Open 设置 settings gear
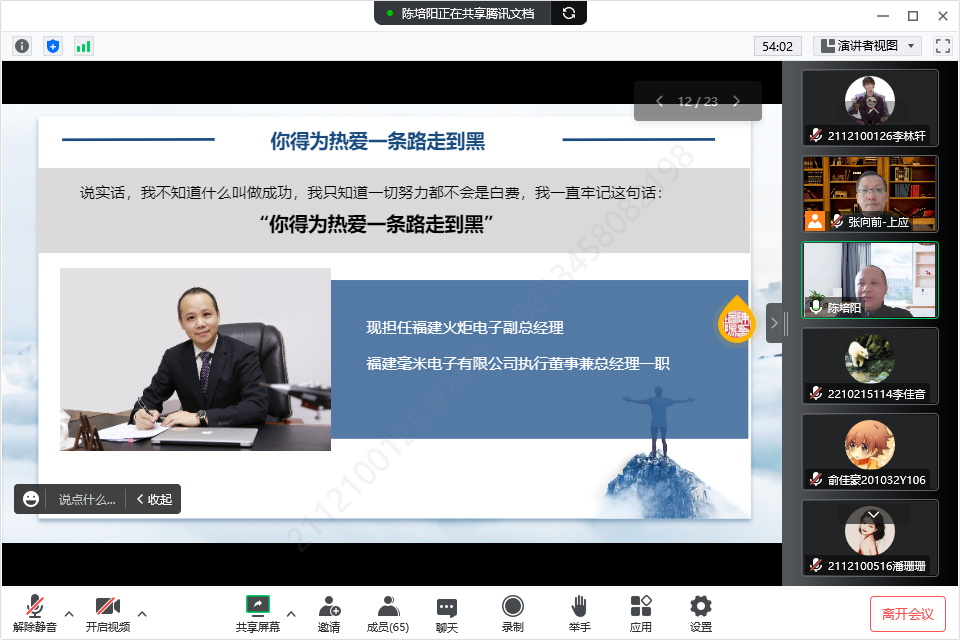 point(701,613)
